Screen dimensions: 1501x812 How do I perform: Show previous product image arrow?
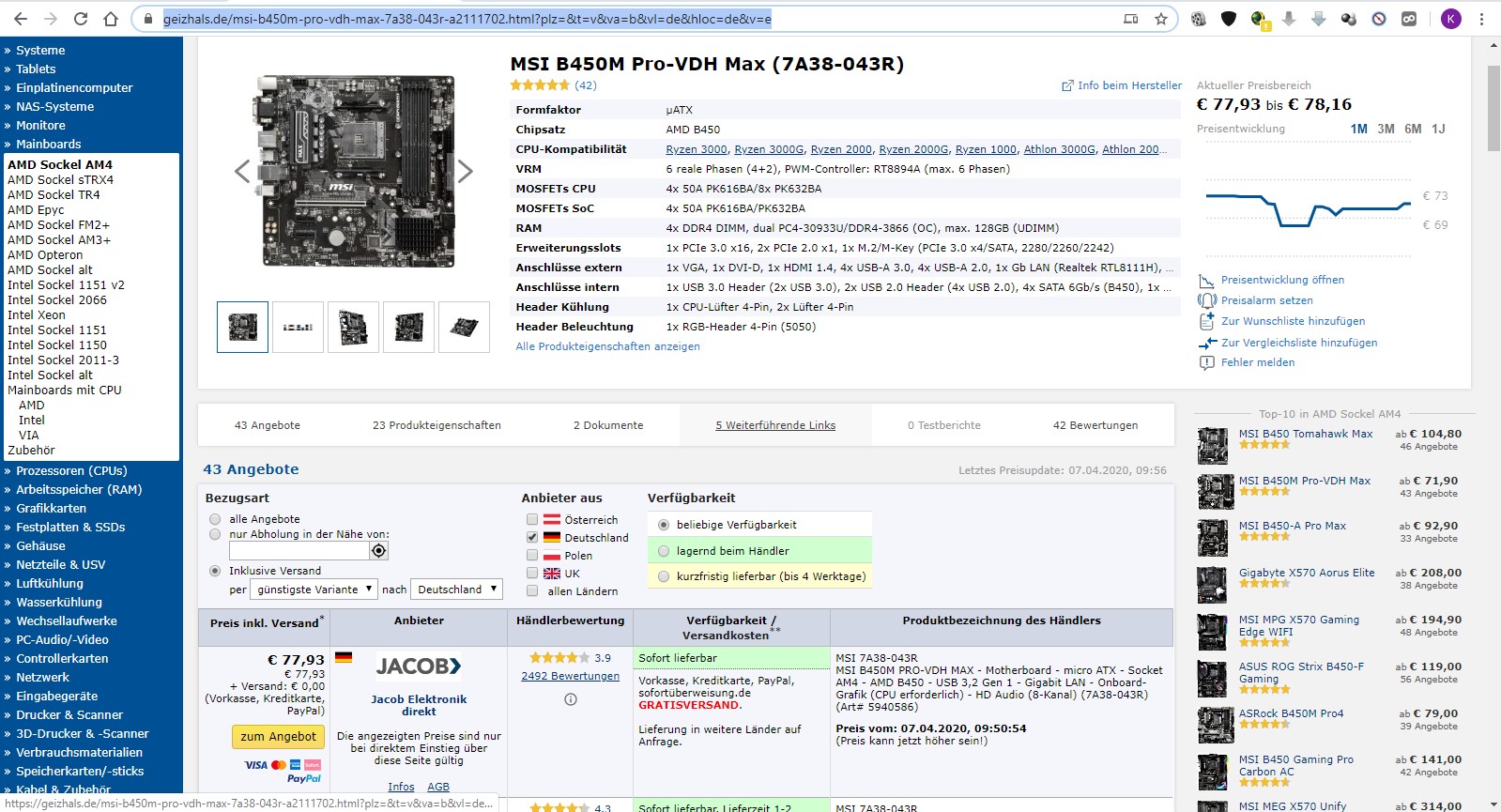coord(242,171)
